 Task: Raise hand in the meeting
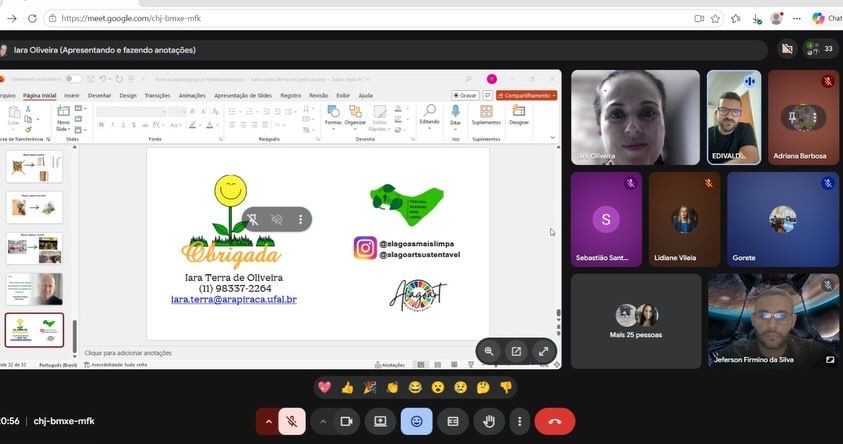point(489,421)
